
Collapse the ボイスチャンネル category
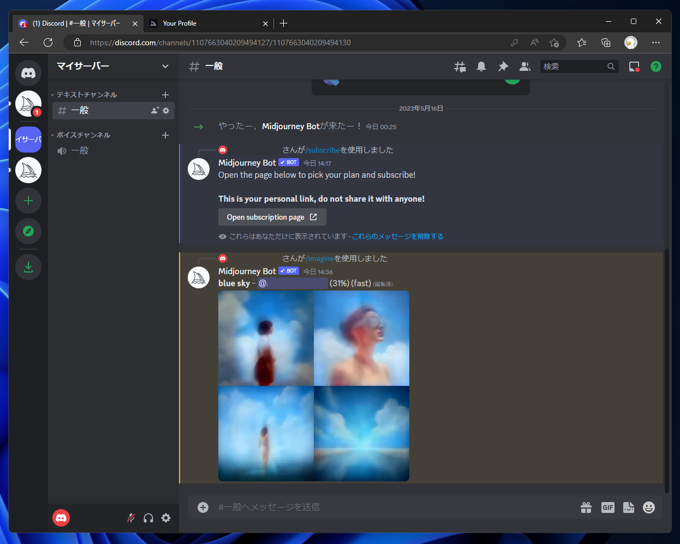click(x=81, y=135)
